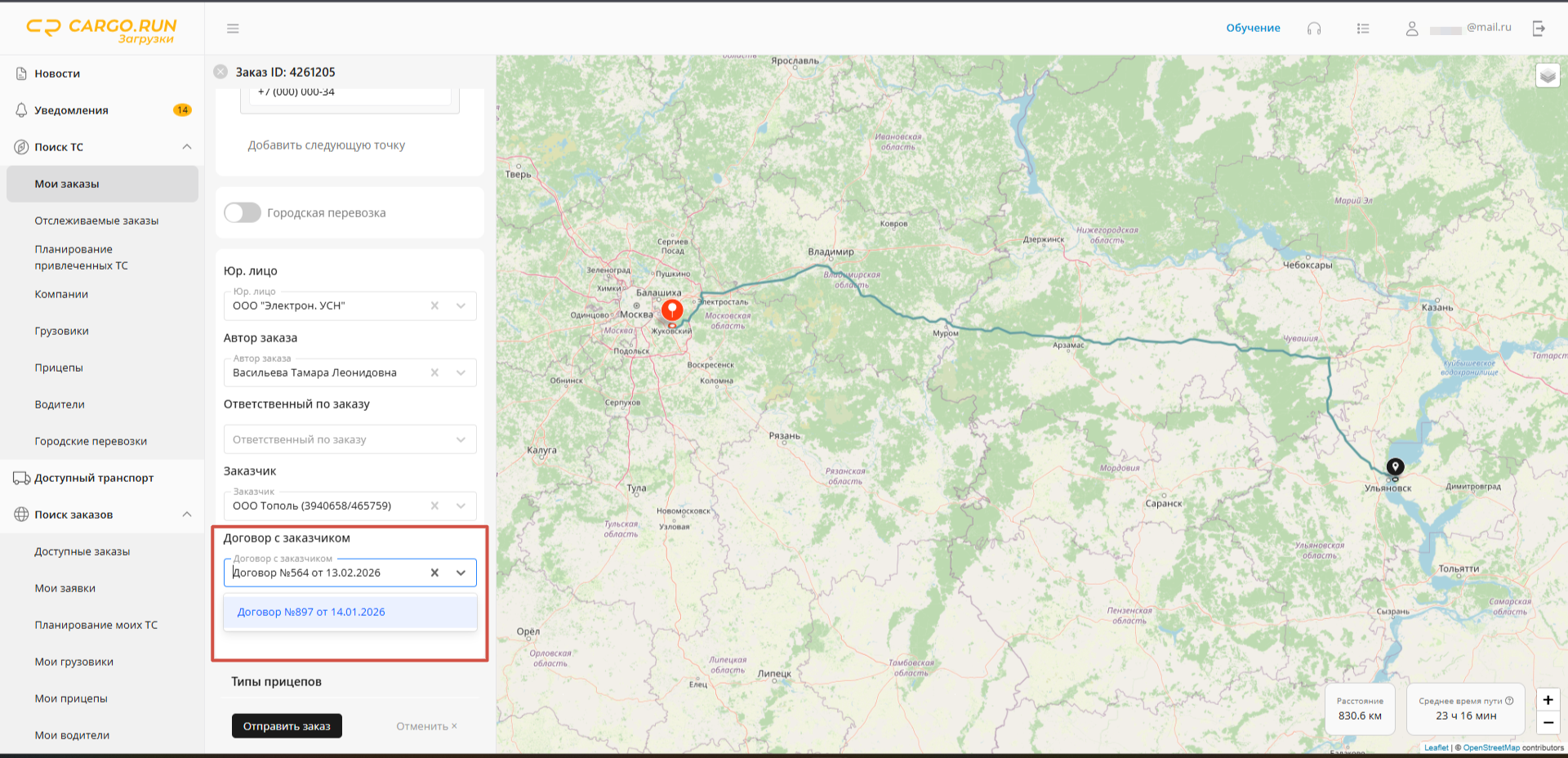Viewport: 1568px width, 758px height.
Task: Open the map layers icon
Action: [x=1548, y=76]
